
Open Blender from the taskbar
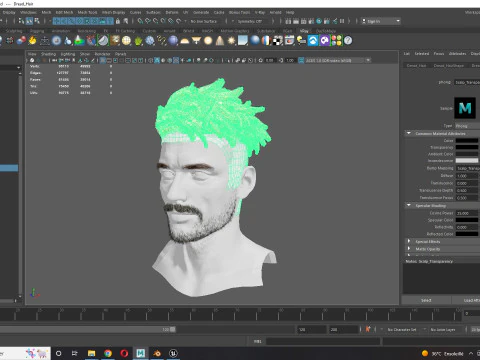[157, 353]
